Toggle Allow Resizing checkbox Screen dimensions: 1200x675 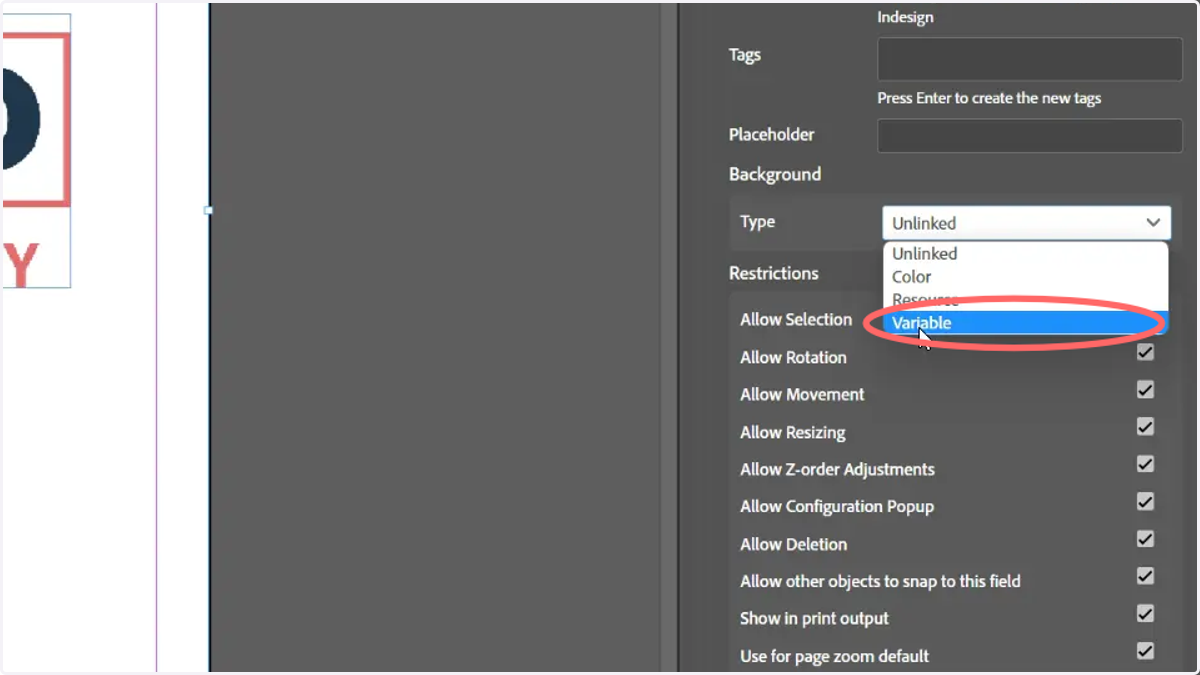(1145, 427)
